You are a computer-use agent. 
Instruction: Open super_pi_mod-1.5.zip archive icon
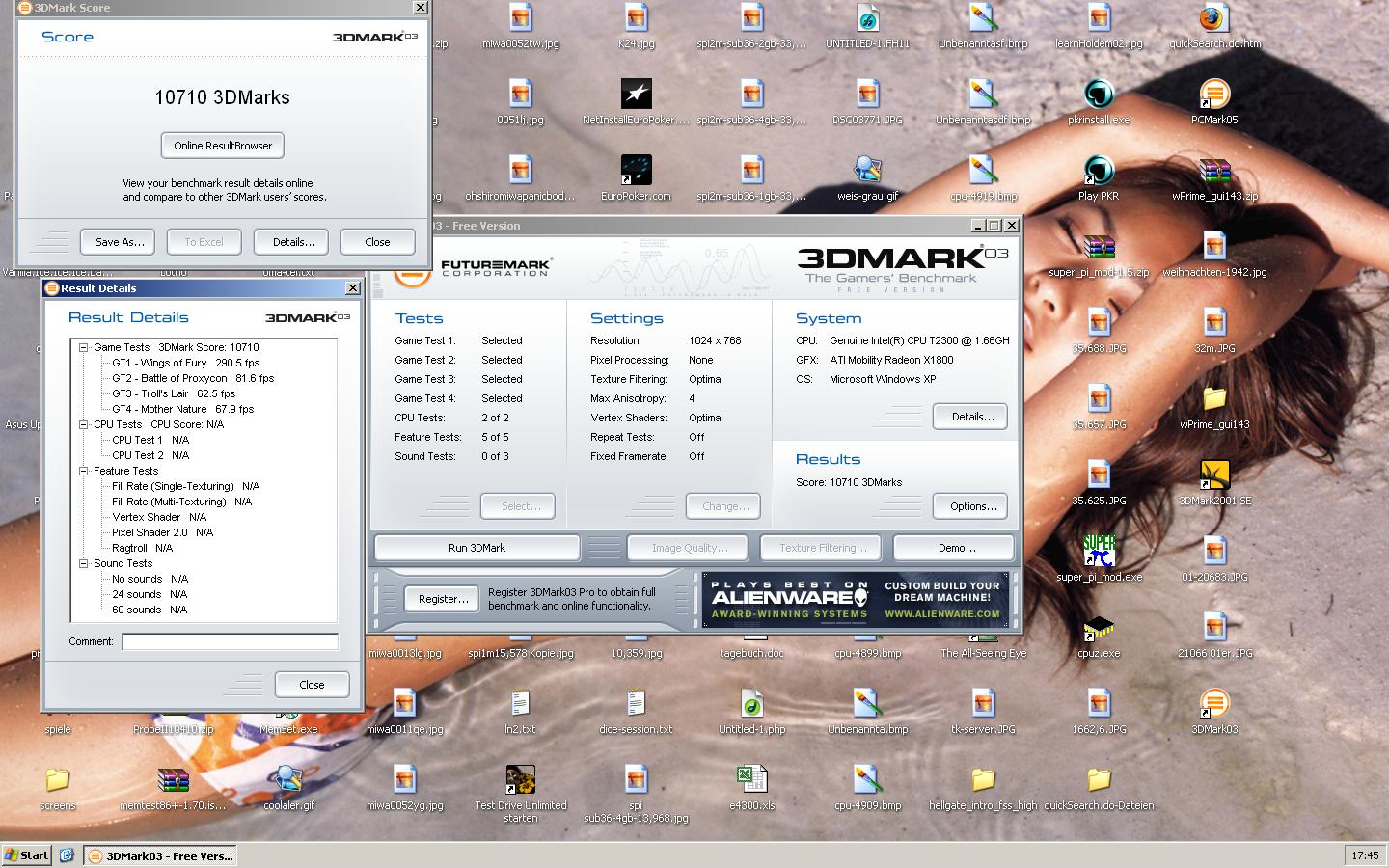(x=1099, y=254)
